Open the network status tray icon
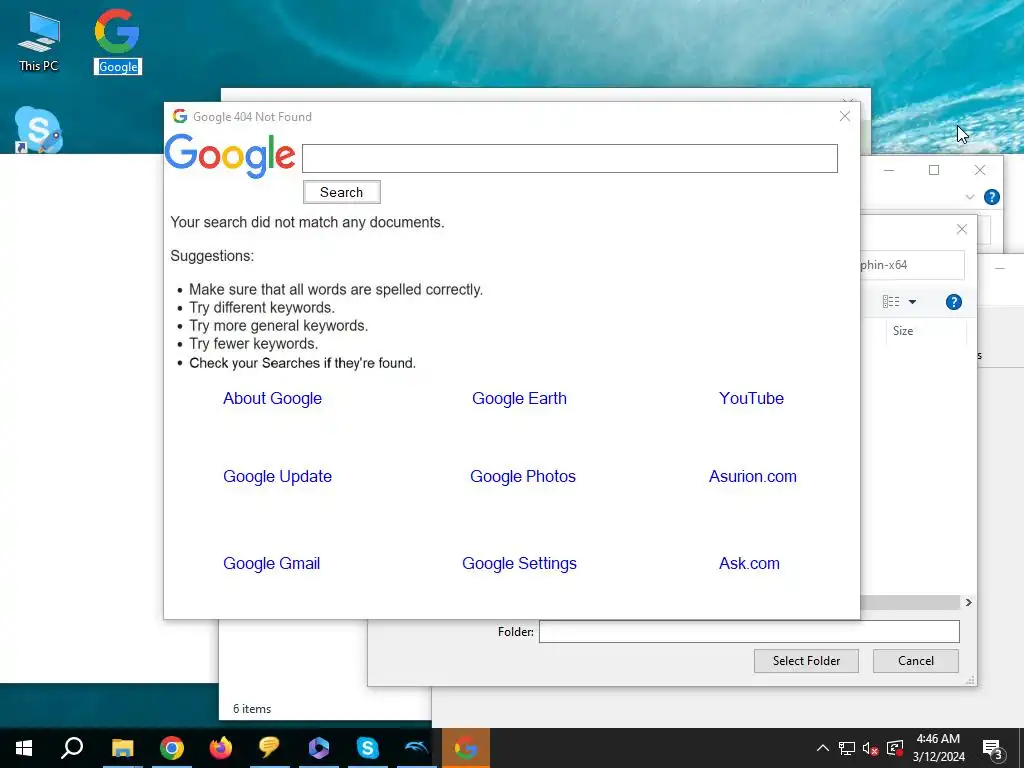1024x768 pixels. coord(846,748)
